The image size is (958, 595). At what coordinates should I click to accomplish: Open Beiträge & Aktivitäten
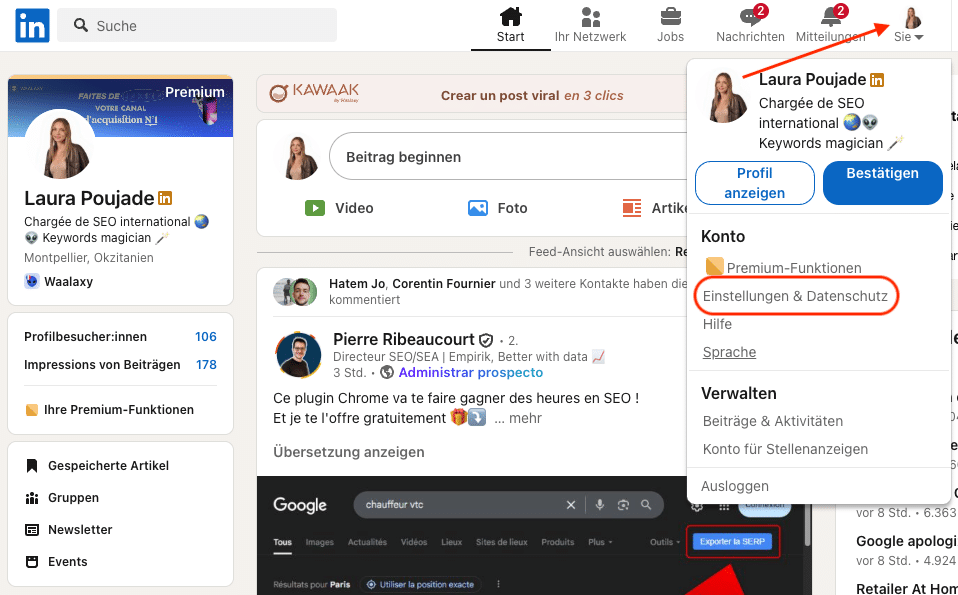(773, 422)
